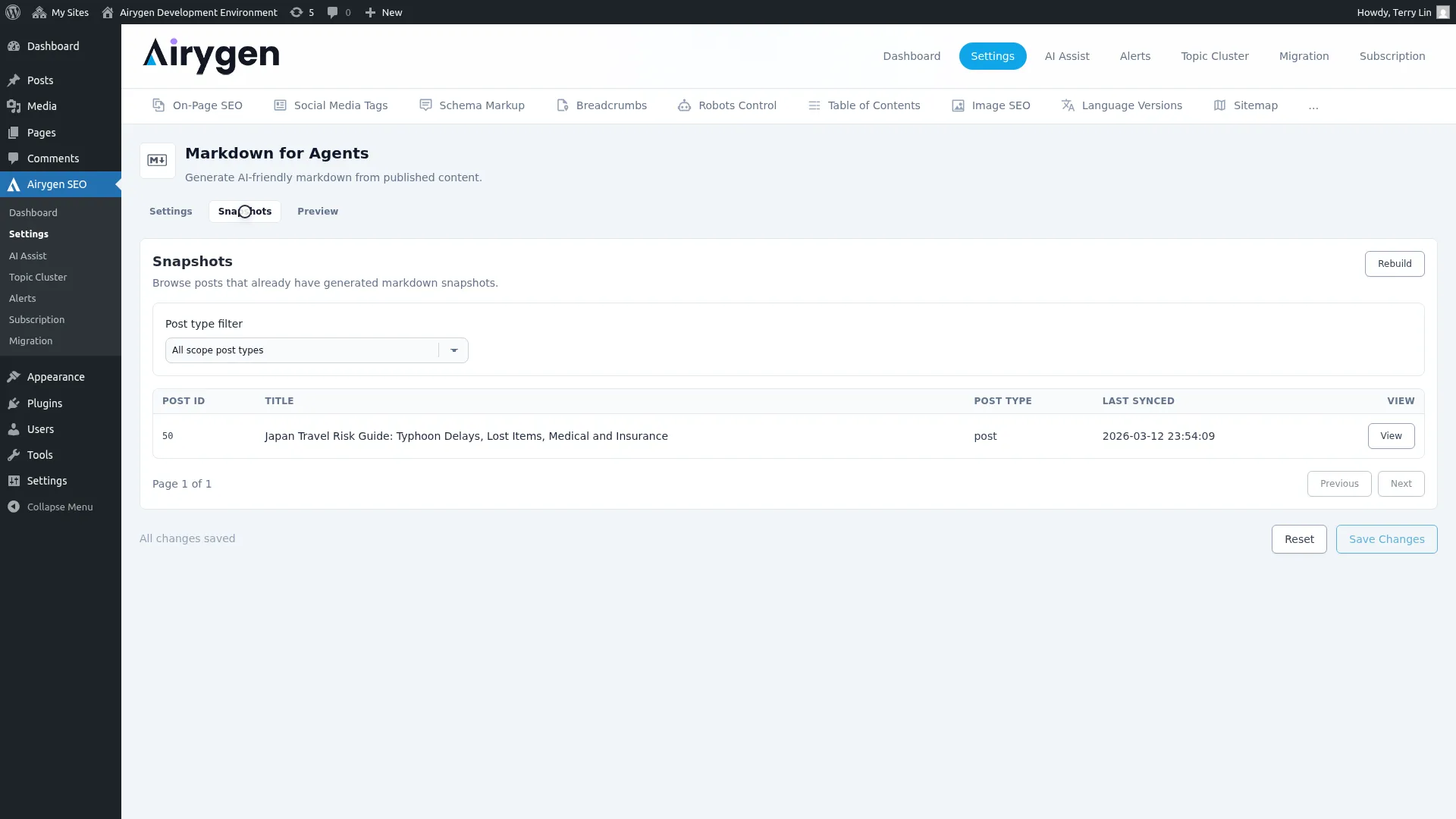1456x819 pixels.
Task: Click the Reset button
Action: (x=1299, y=539)
